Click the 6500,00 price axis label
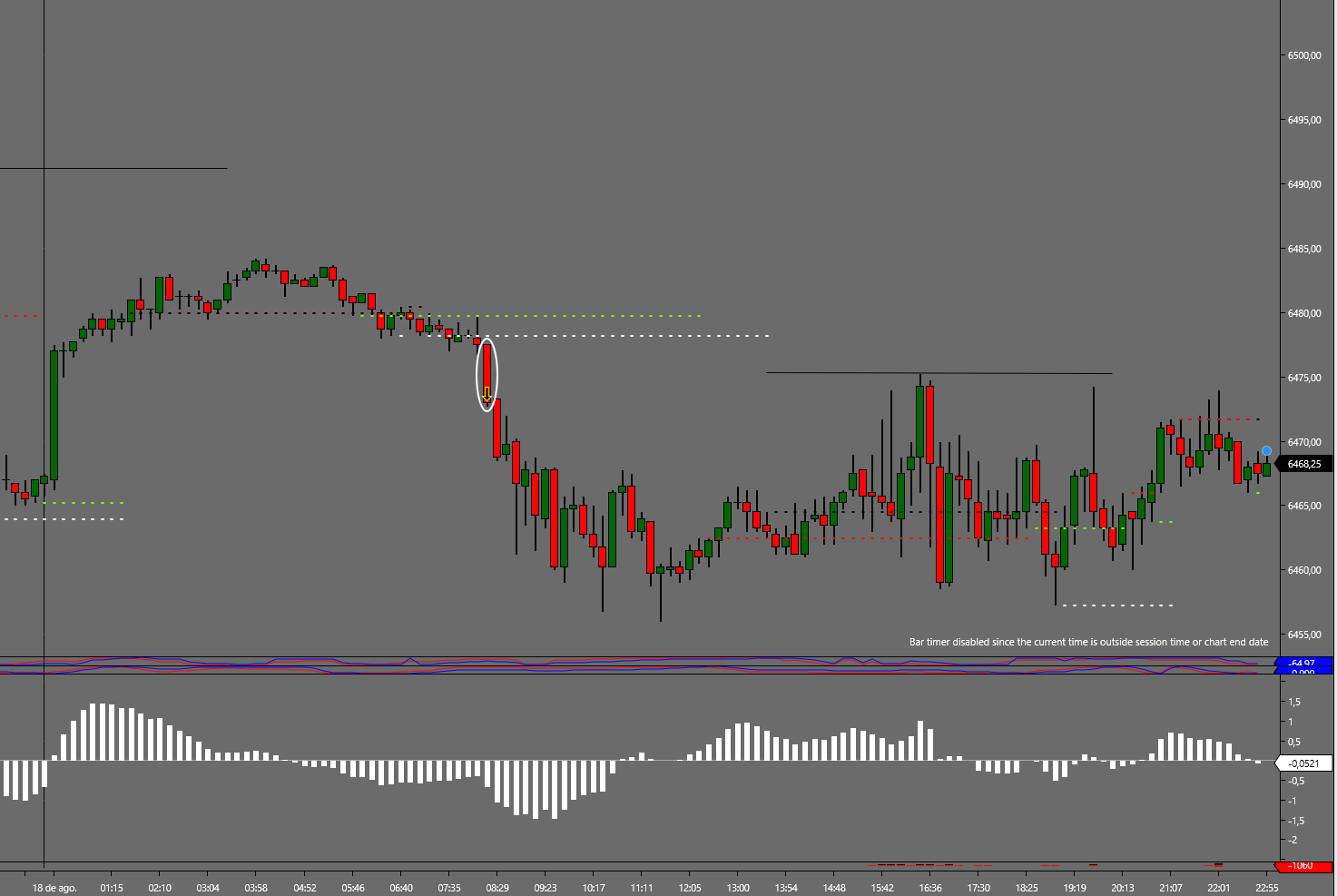This screenshot has height=896, width=1337. [x=1304, y=56]
